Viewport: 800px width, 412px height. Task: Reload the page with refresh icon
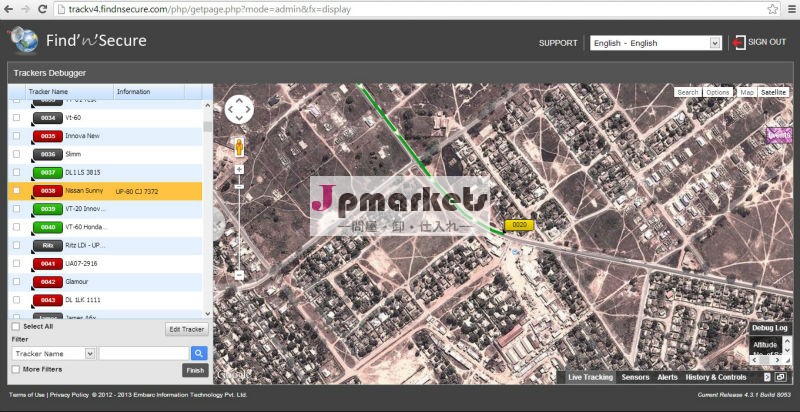(43, 9)
